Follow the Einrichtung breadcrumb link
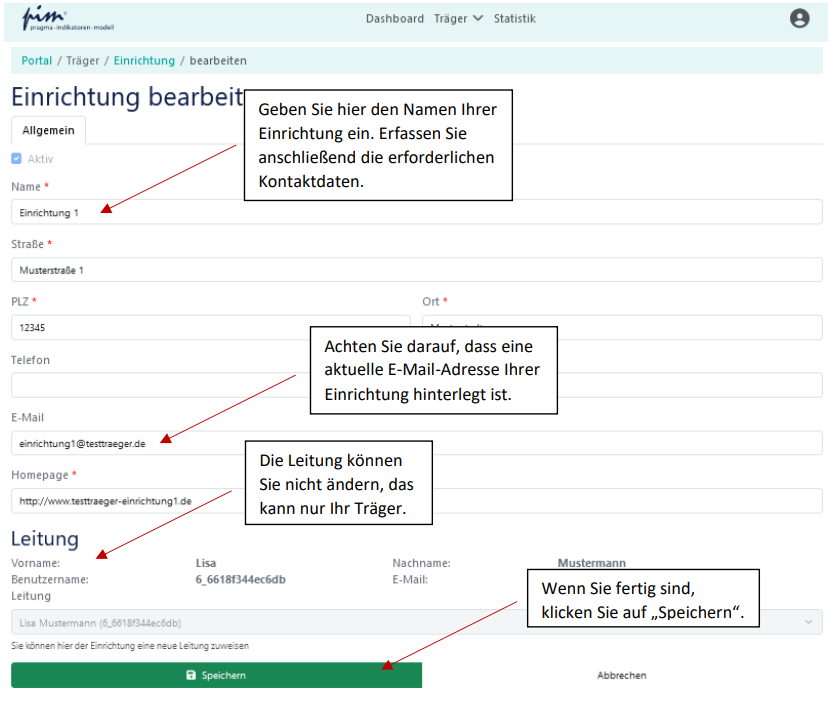Screen dimensions: 835x716 pos(144,61)
